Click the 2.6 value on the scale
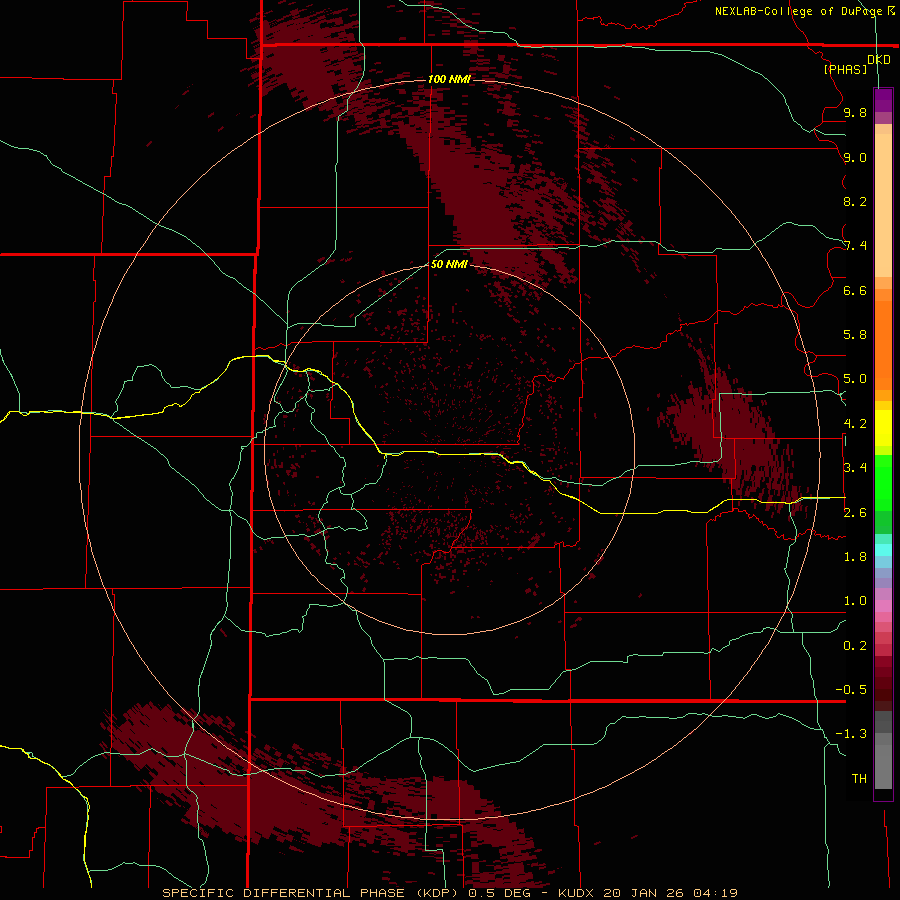This screenshot has width=900, height=900. click(855, 513)
